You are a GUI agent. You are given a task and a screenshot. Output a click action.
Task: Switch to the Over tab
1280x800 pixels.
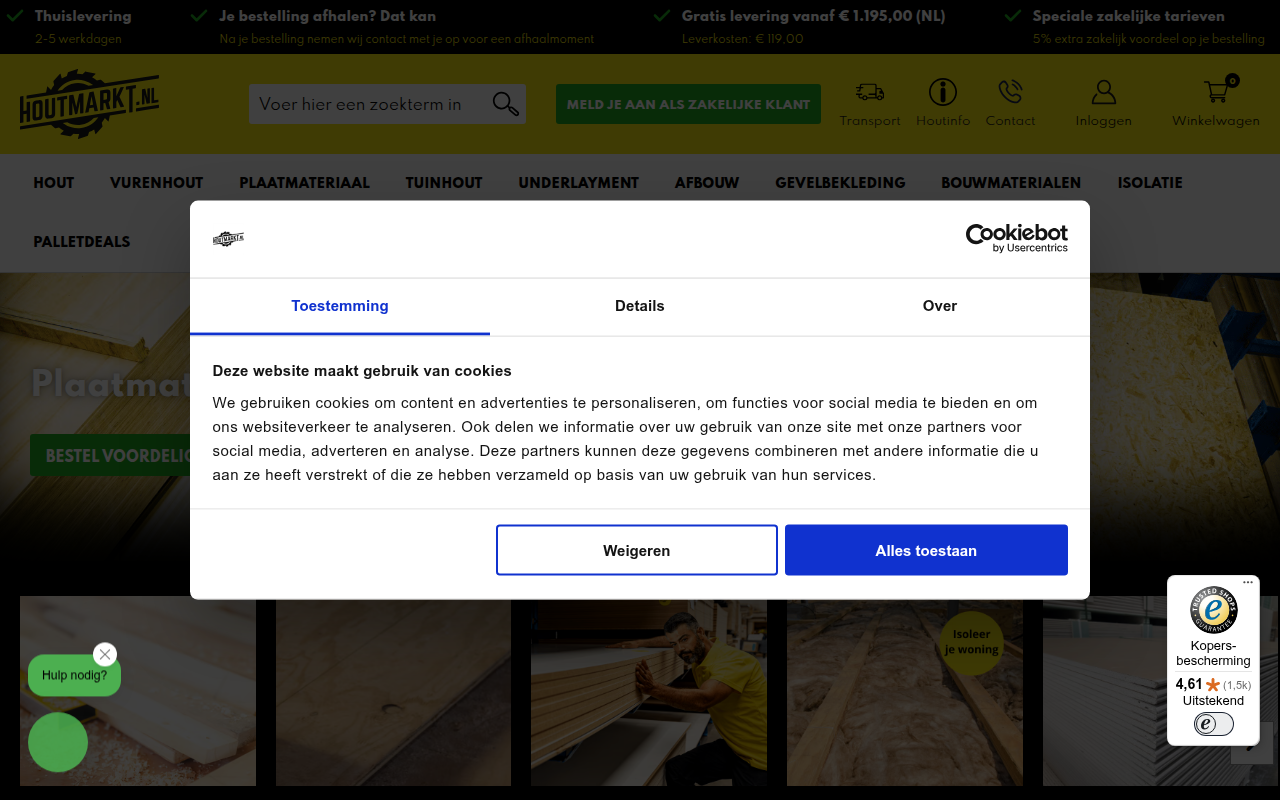940,306
